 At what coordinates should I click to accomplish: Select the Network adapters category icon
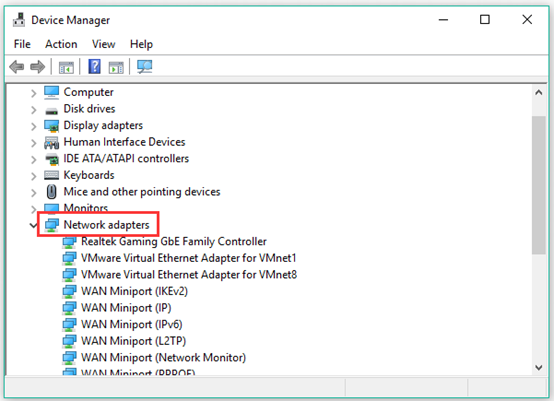point(52,225)
